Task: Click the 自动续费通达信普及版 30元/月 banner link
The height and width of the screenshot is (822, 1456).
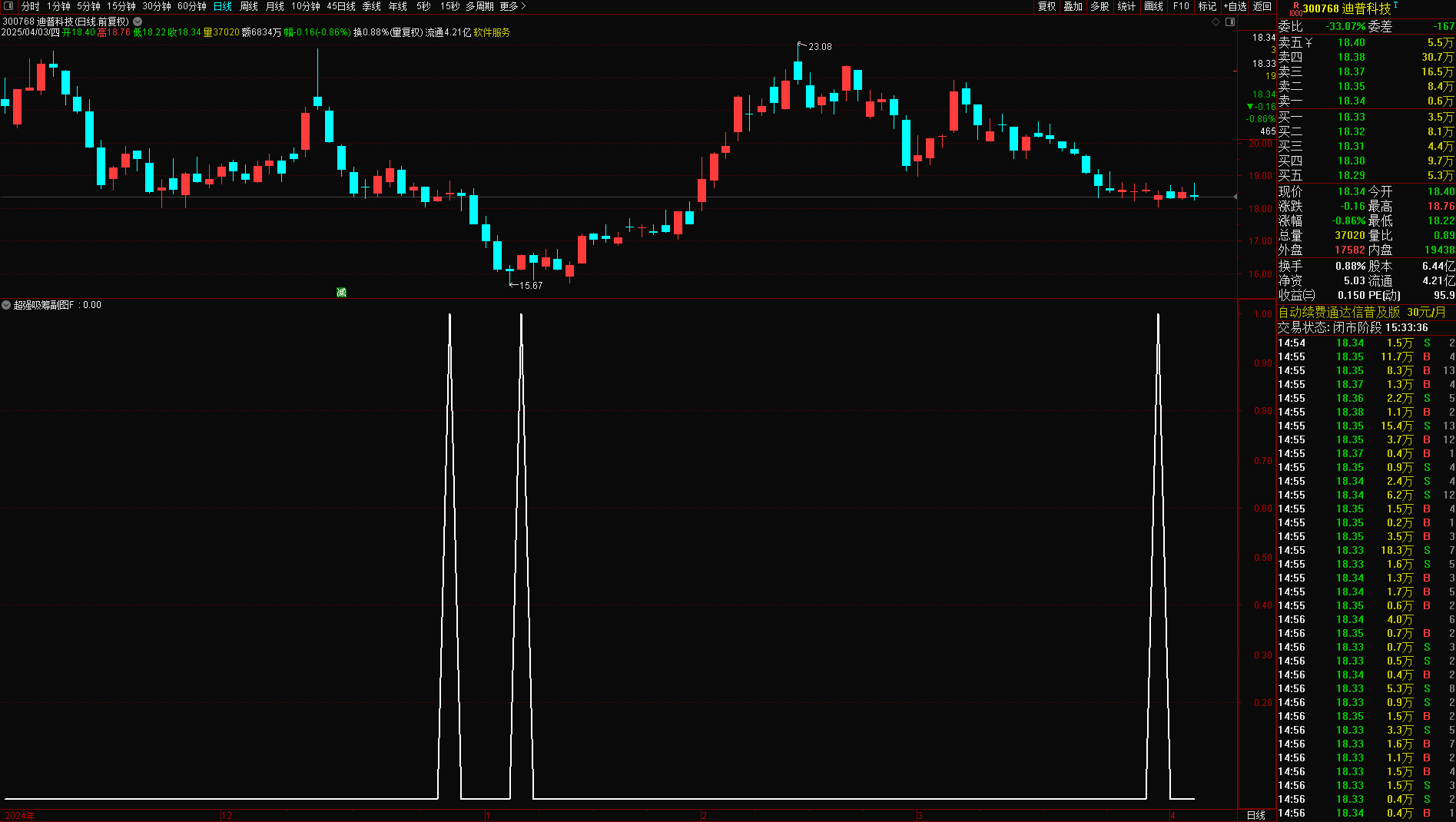Action: point(1361,312)
